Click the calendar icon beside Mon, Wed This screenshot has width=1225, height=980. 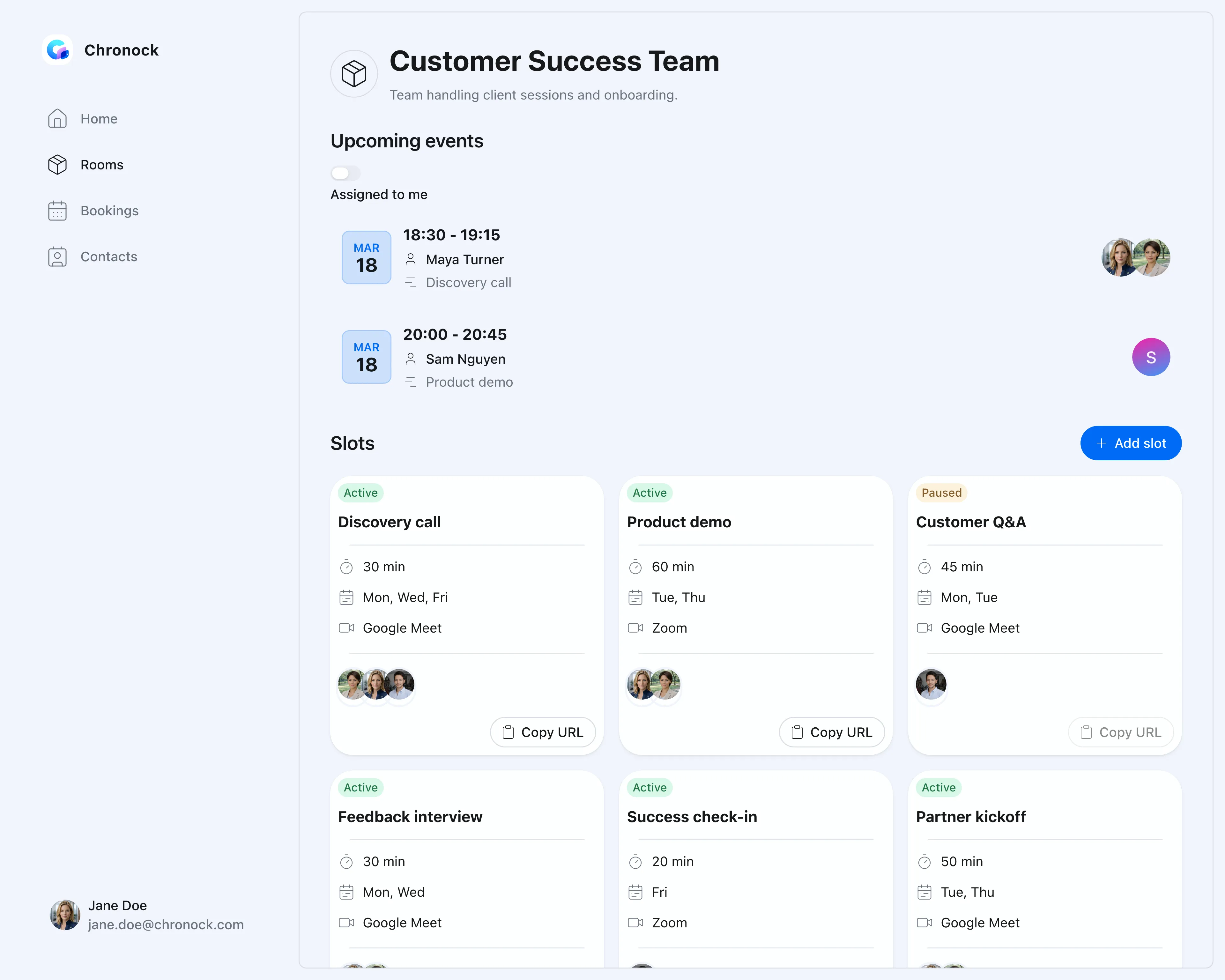[346, 893]
